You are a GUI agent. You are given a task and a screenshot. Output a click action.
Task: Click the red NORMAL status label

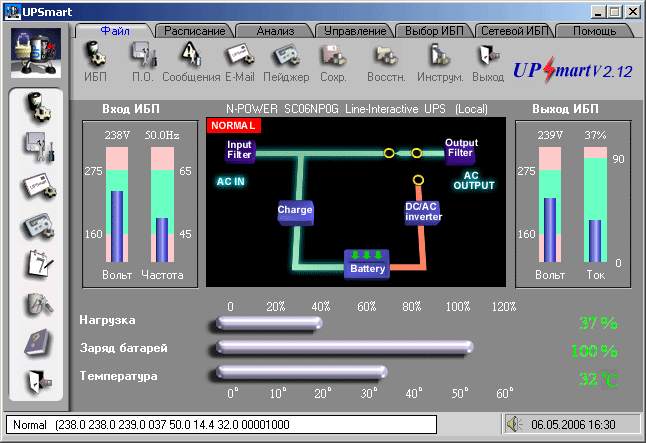pyautogui.click(x=234, y=126)
